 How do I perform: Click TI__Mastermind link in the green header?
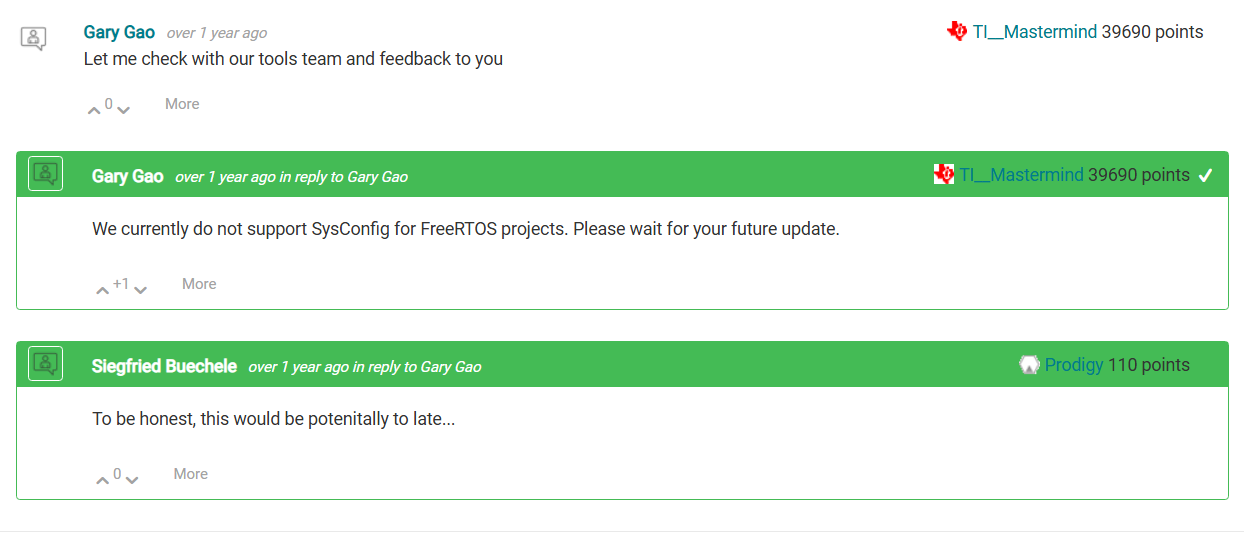tap(1021, 175)
